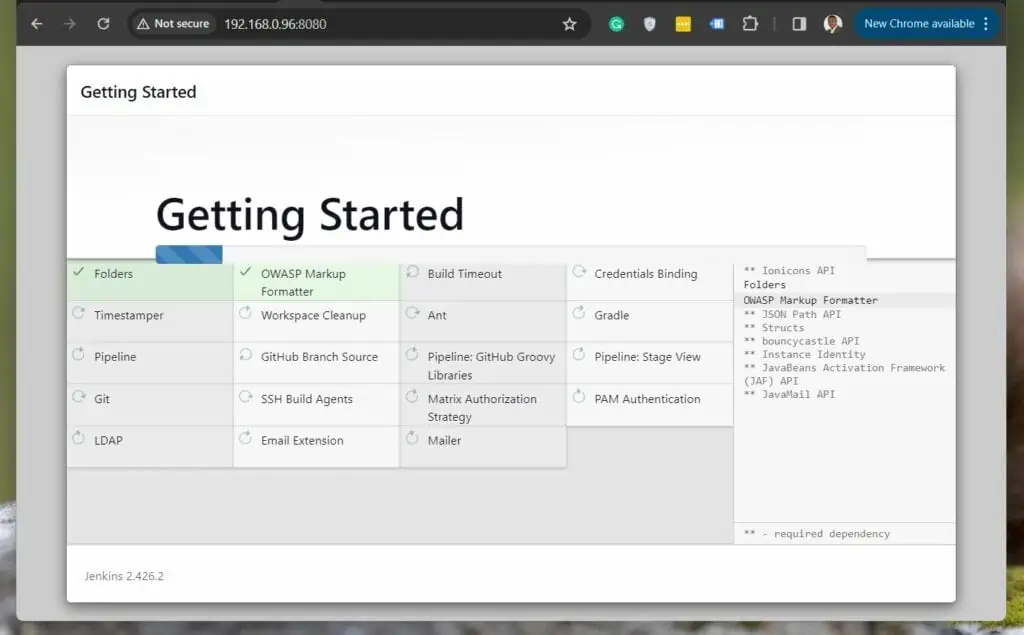This screenshot has width=1024, height=635.
Task: Click the spinner icon beside Pipeline: Stage View
Action: [x=579, y=355]
